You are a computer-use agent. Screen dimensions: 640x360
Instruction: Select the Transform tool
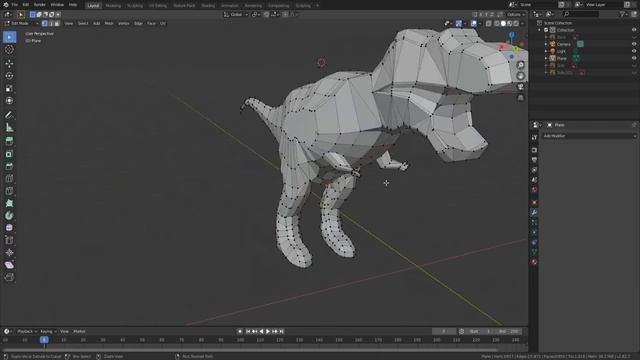pos(9,101)
